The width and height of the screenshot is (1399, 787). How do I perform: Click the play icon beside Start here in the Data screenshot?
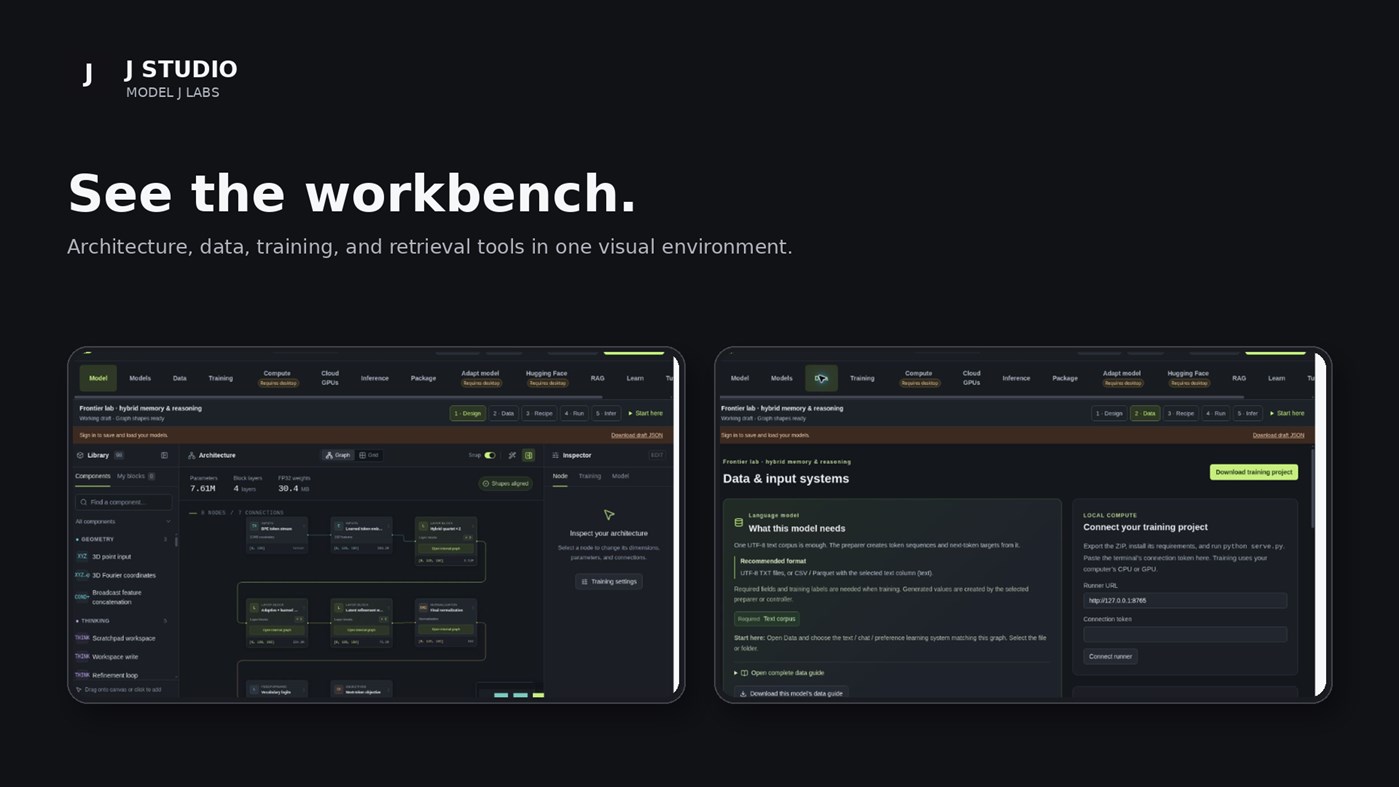(1272, 413)
